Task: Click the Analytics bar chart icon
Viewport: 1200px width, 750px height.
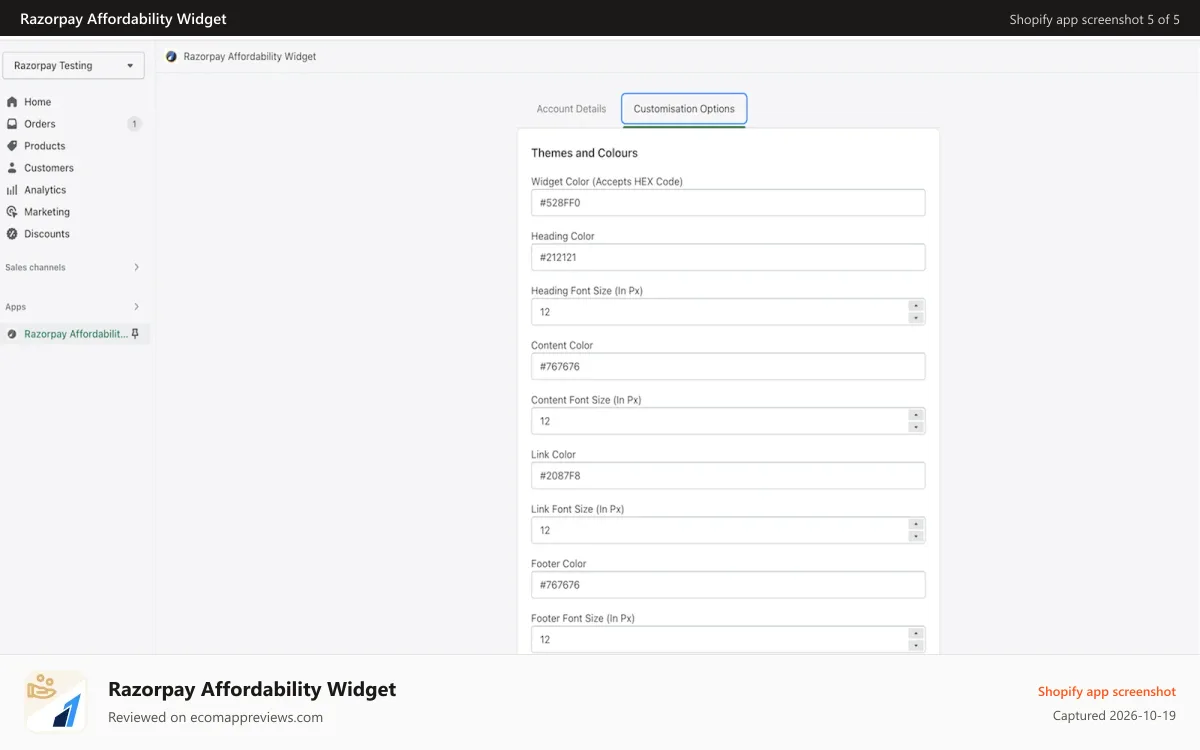Action: tap(12, 190)
